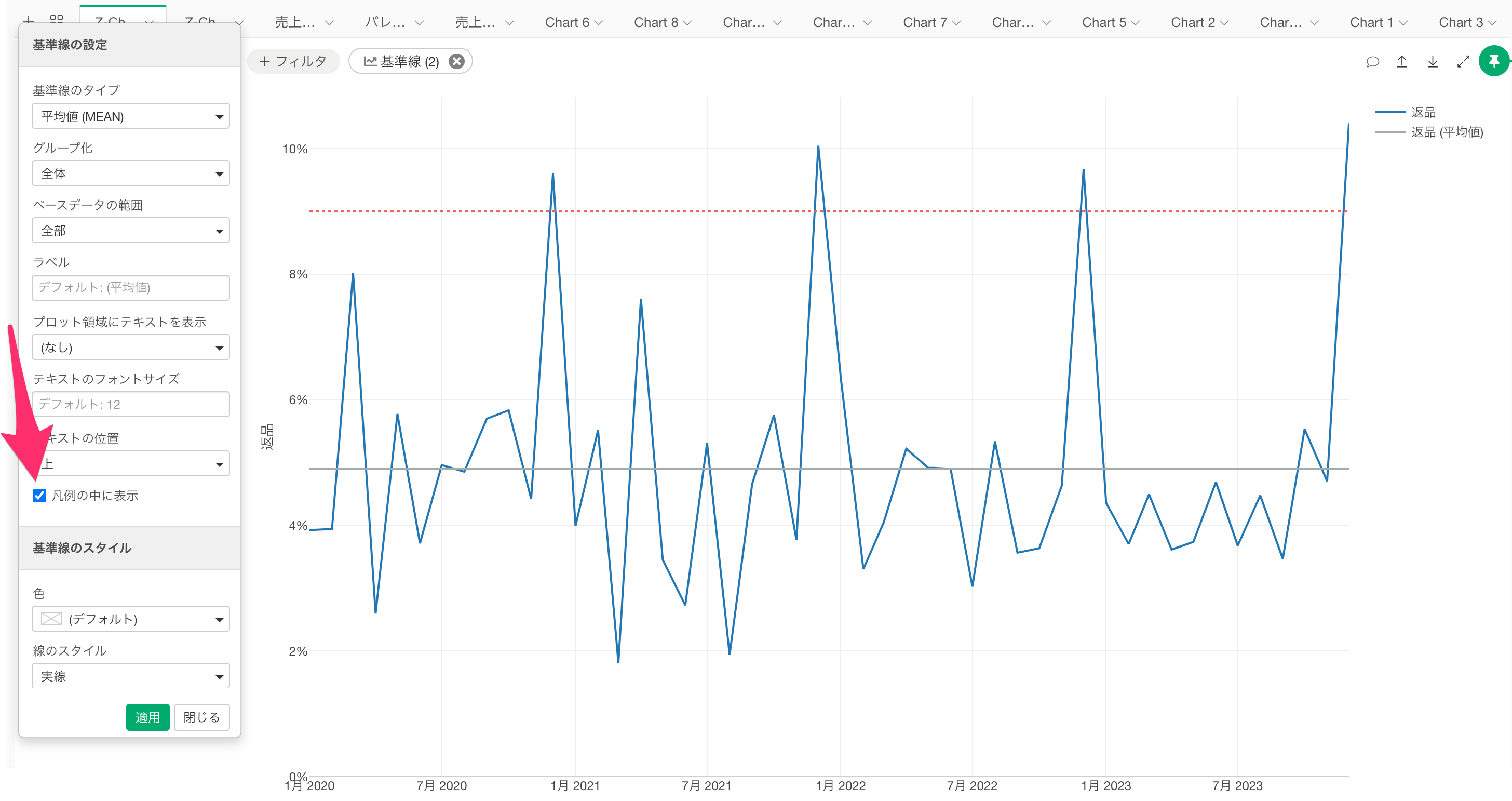Viewport: 1512px width, 801px height.
Task: Switch to the Chart 2 tab
Action: tap(1193, 22)
